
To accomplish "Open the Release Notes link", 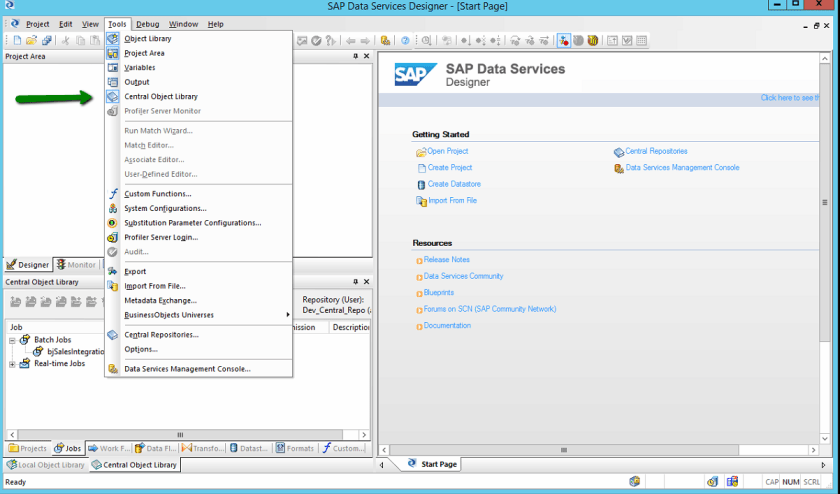I will 446,260.
